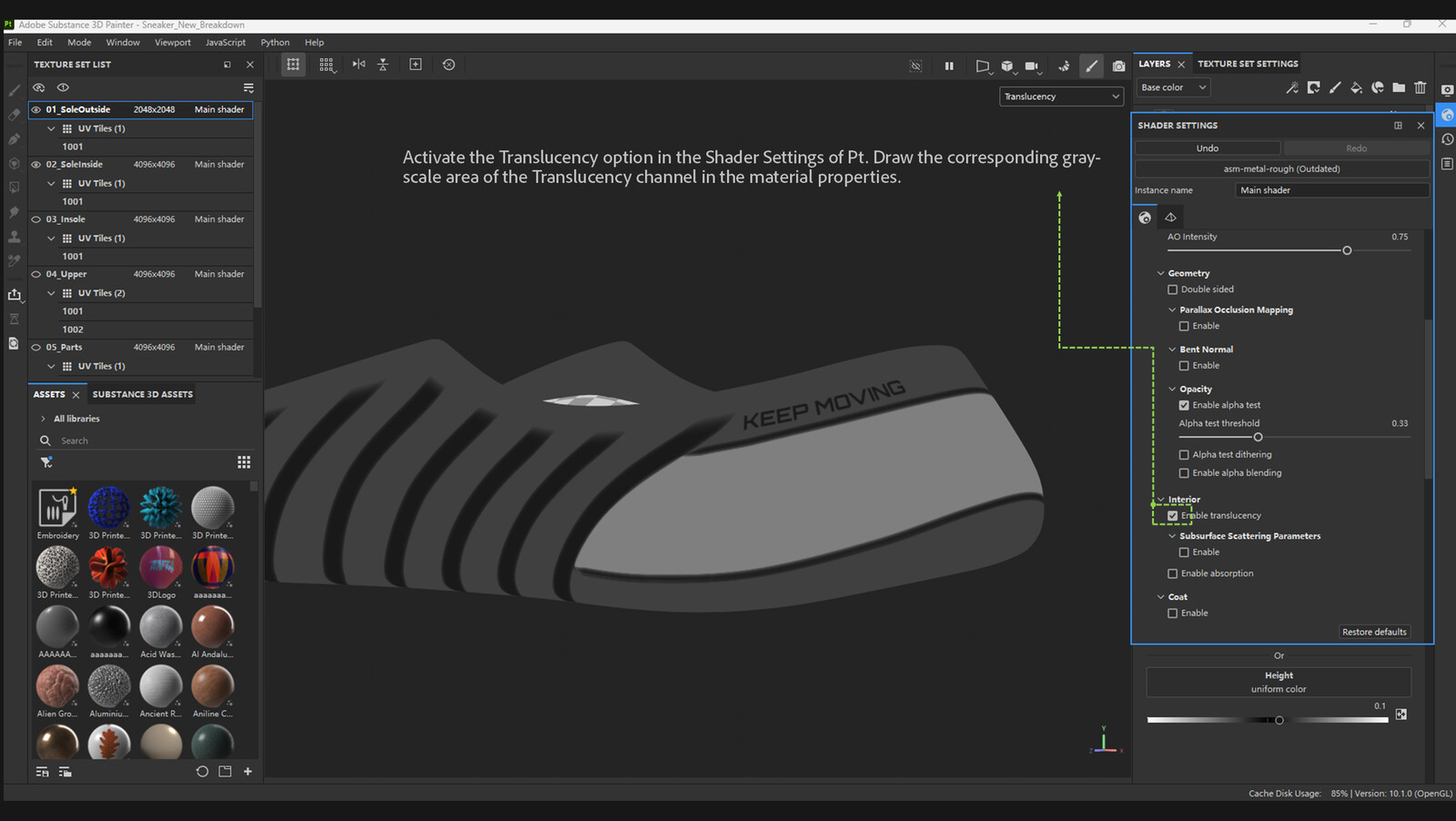Open the export textures icon in left toolbar
The height and width of the screenshot is (821, 1456).
pos(15,295)
